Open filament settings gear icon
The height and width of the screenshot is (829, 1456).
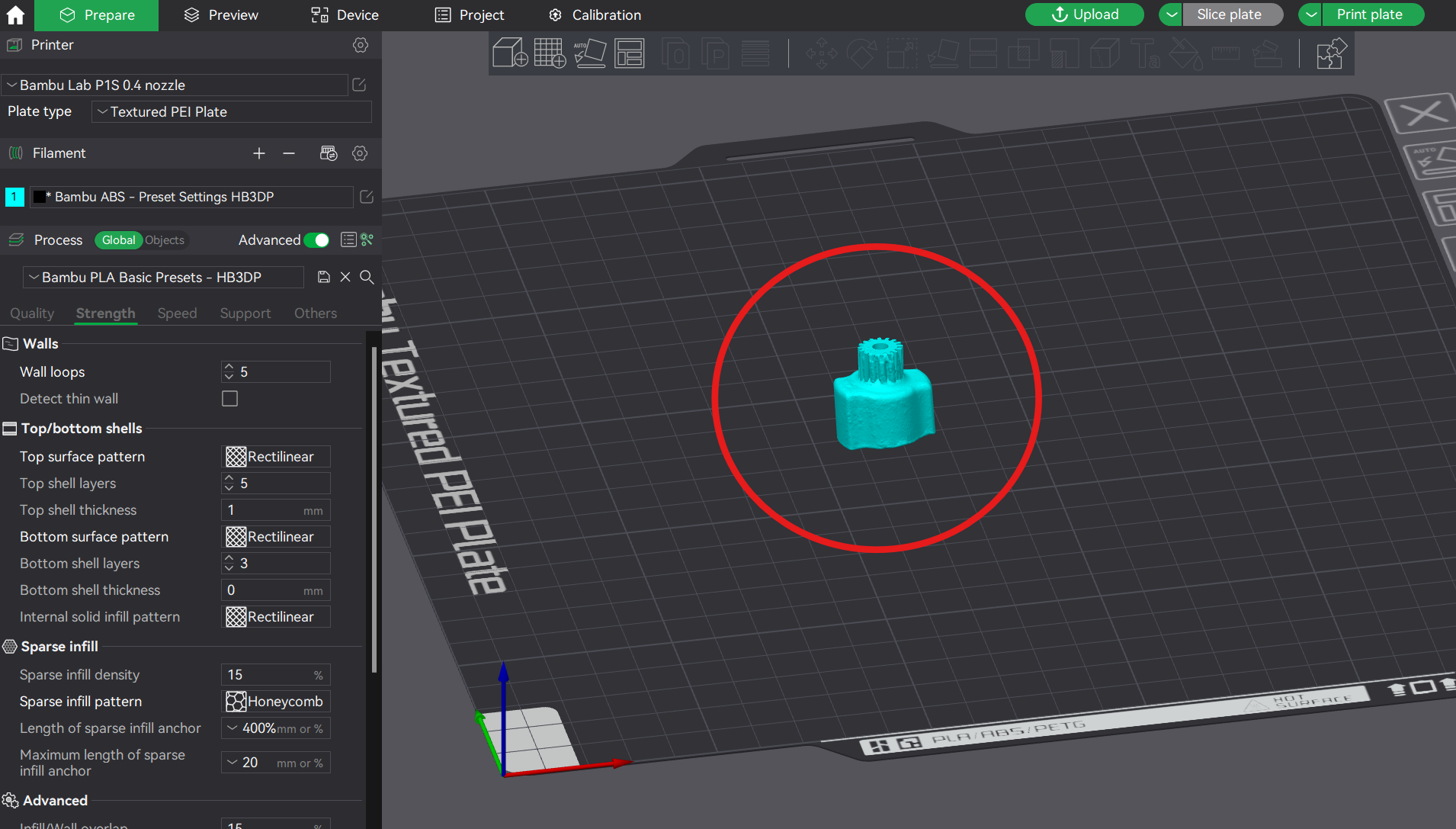[360, 153]
